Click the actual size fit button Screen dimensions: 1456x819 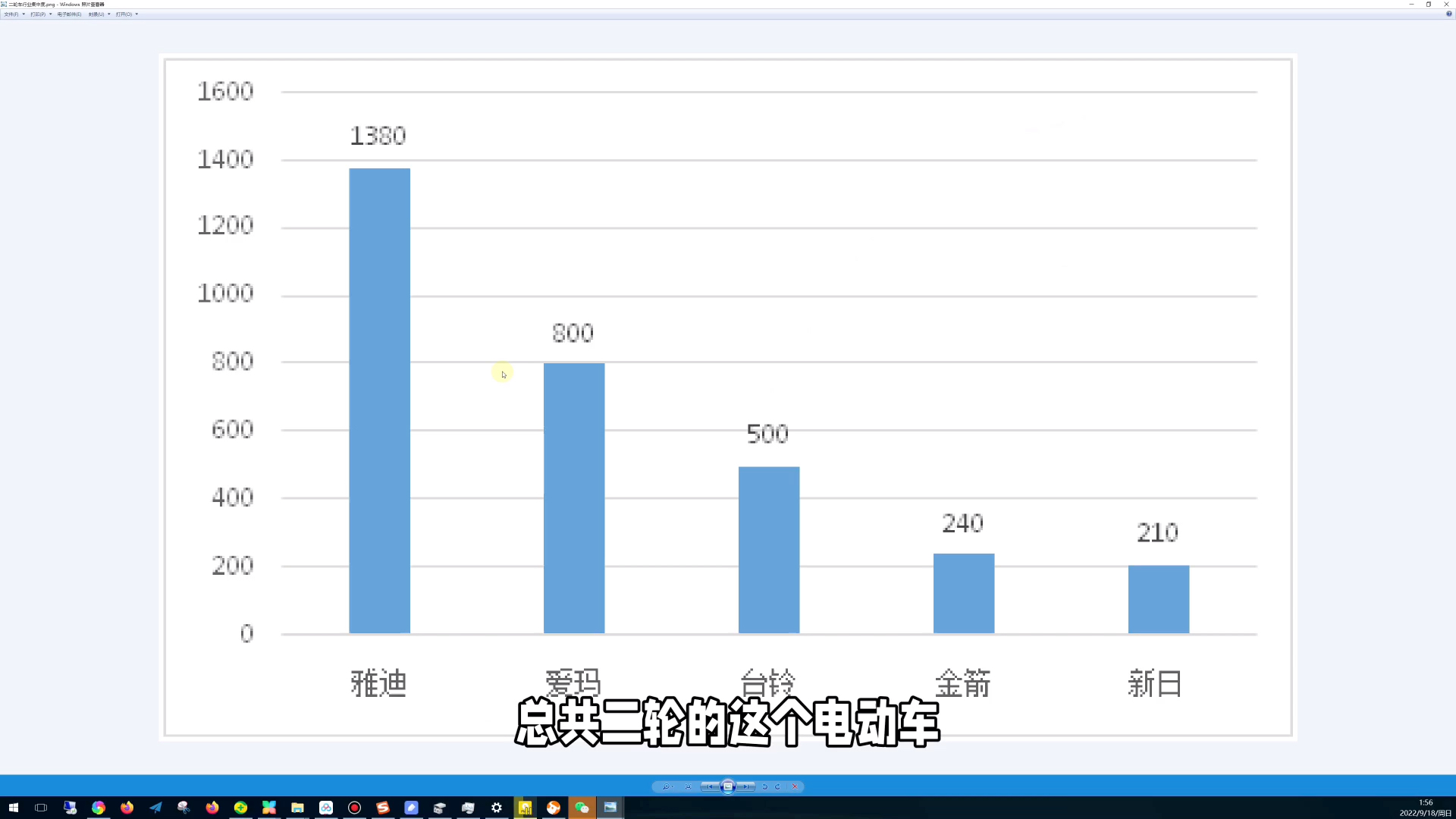pyautogui.click(x=688, y=786)
